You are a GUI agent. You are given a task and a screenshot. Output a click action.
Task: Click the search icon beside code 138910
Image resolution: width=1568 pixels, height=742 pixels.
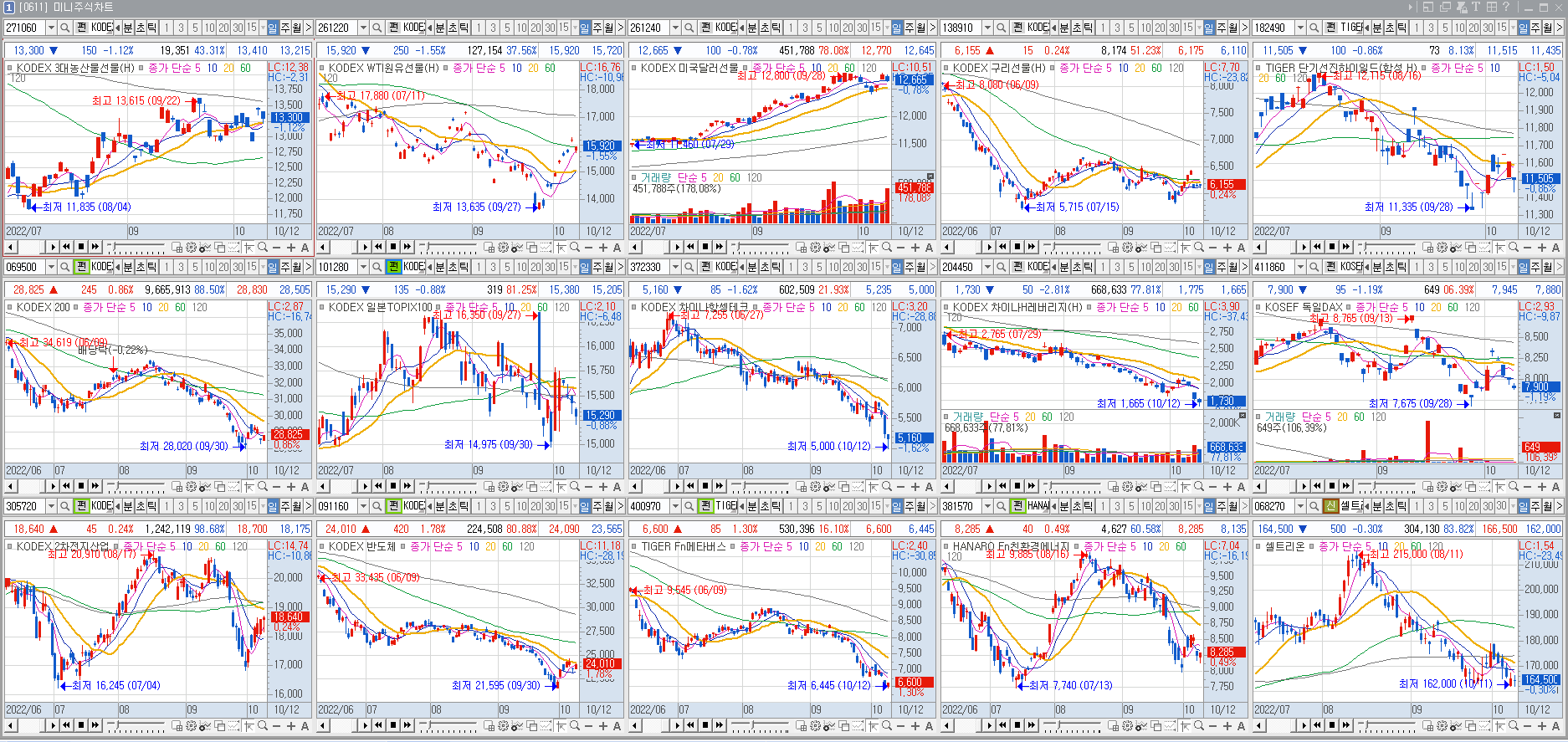pyautogui.click(x=1001, y=28)
